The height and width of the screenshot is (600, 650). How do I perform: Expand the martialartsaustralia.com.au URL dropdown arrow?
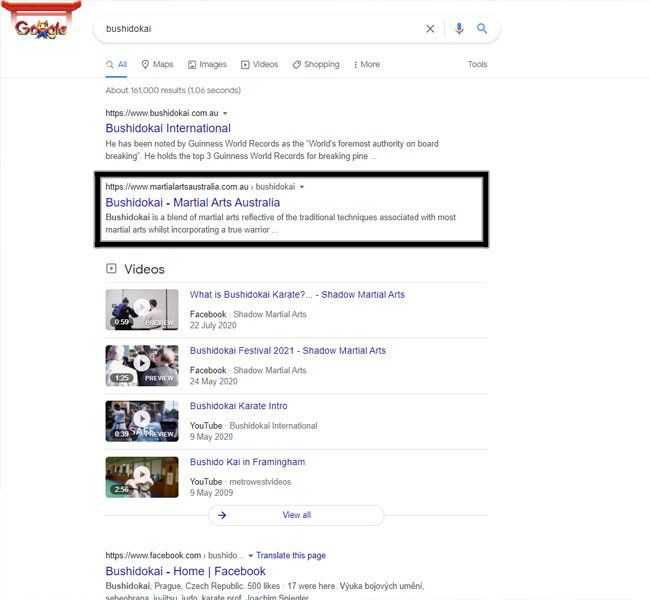coord(302,187)
